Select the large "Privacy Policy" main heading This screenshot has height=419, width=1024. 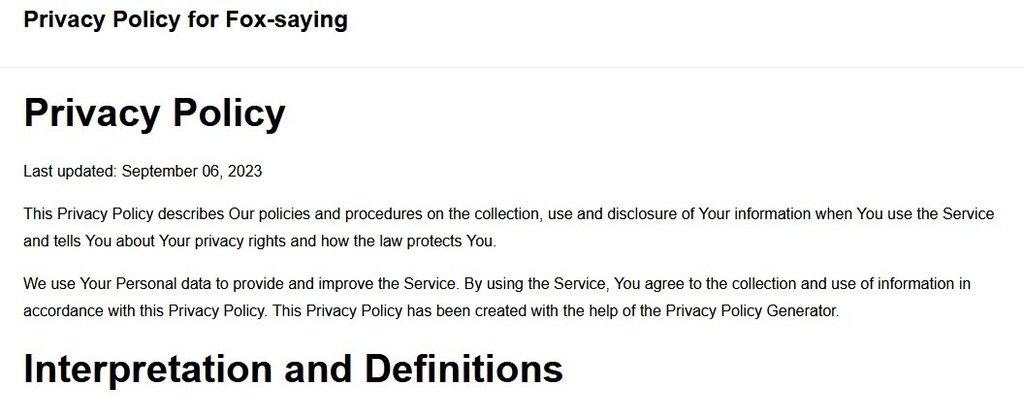[x=154, y=112]
